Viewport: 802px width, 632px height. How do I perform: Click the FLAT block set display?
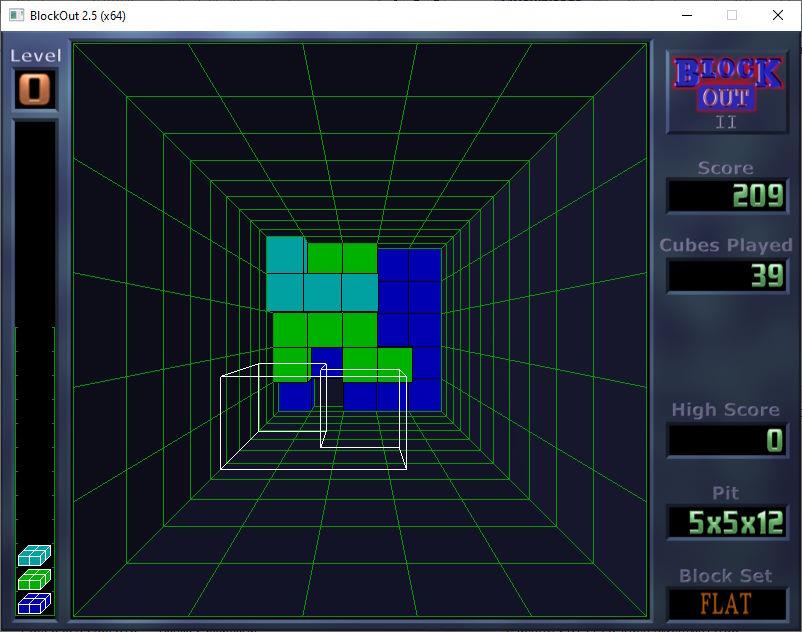[727, 604]
